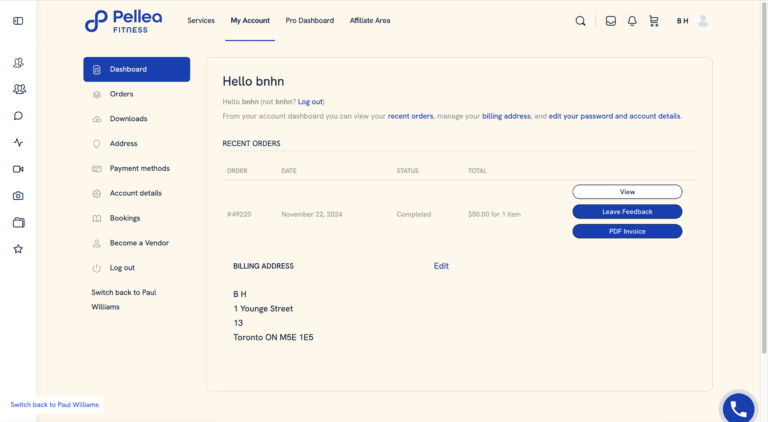Open the Affiliate Area menu item
Screen dimensions: 768x422
click(x=370, y=21)
